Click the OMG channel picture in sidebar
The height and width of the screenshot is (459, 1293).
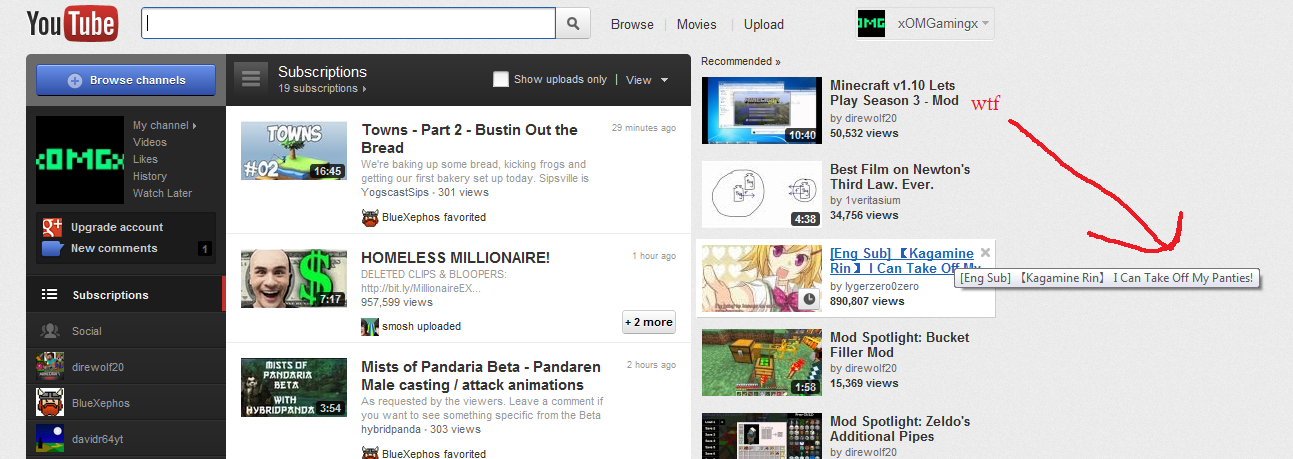(x=80, y=160)
